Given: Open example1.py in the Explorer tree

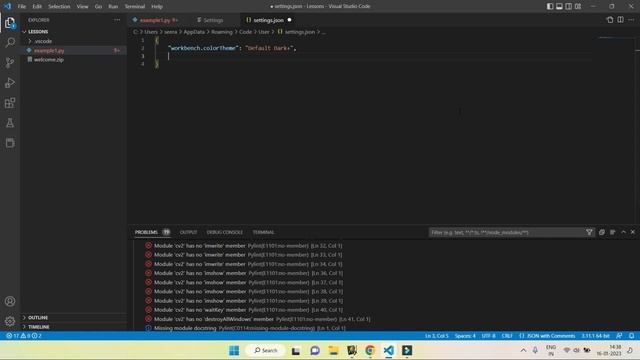Looking at the screenshot, I should click(x=49, y=51).
